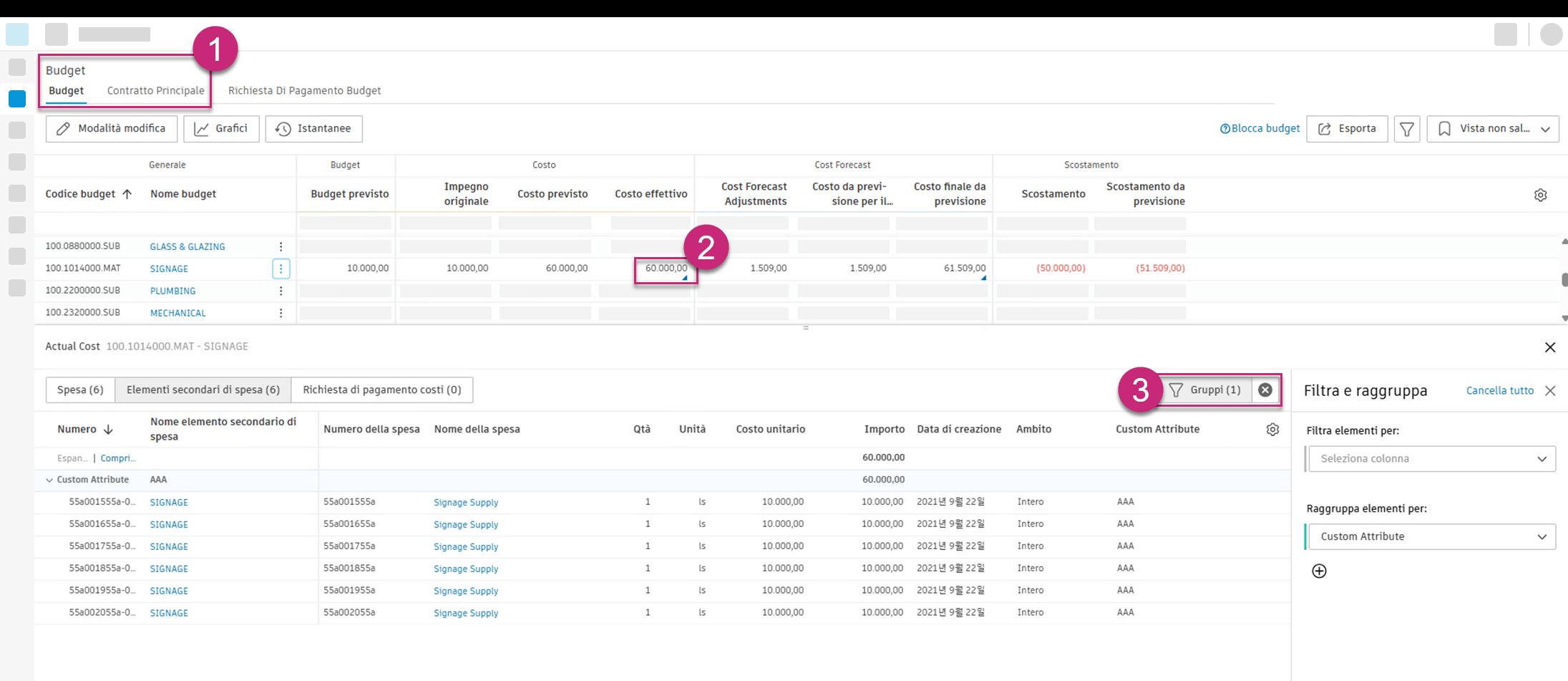
Task: Open three-dot menu for PLUMBING row
Action: [x=281, y=291]
